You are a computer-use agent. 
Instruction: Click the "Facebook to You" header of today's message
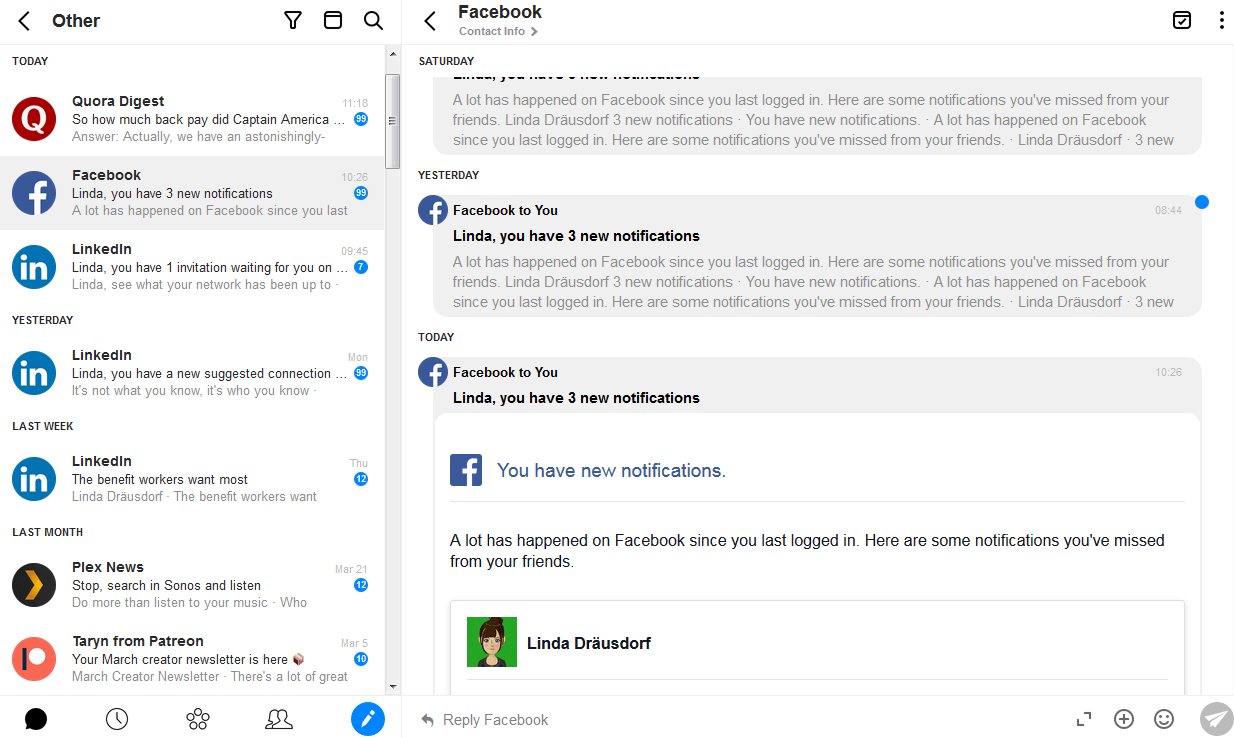pos(505,372)
